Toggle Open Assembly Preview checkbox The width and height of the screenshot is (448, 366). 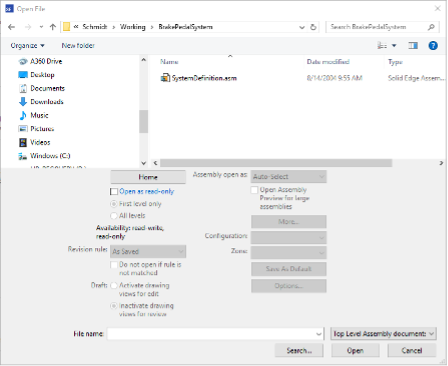[x=254, y=190]
